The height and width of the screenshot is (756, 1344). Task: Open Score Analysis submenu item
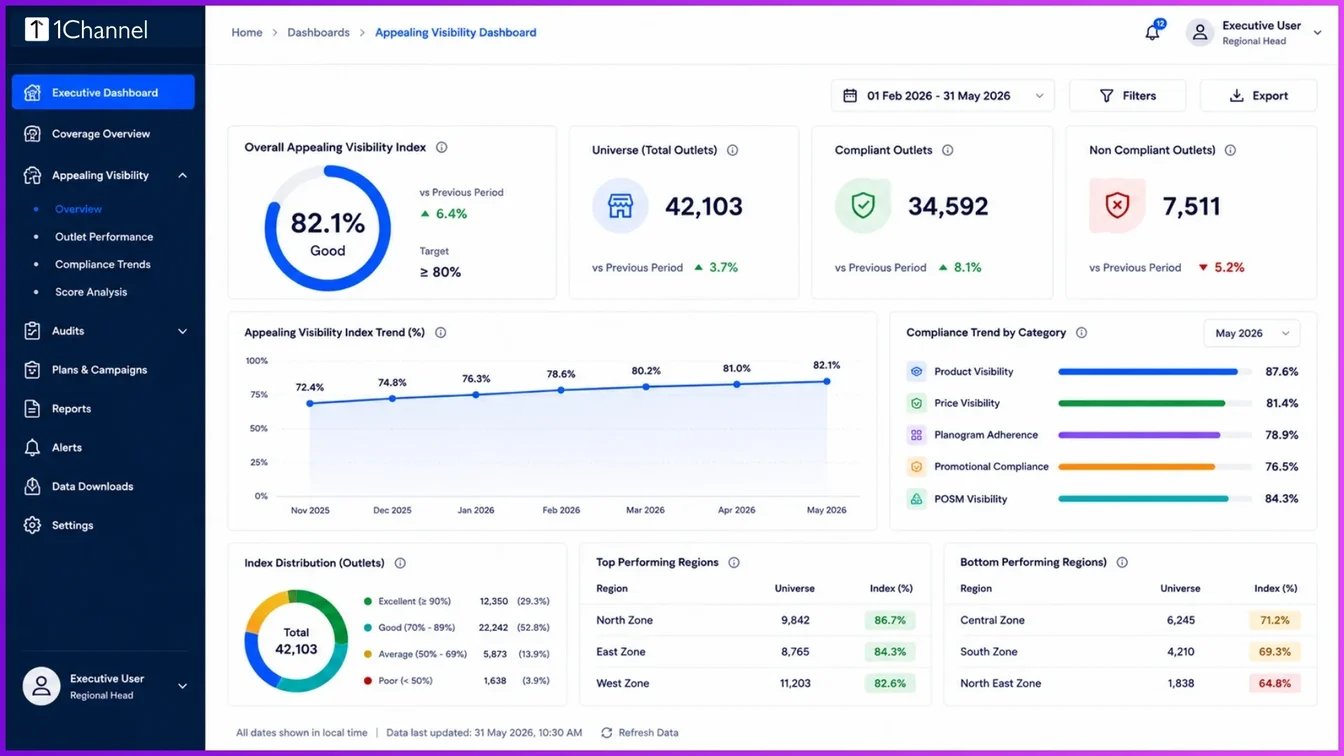91,292
